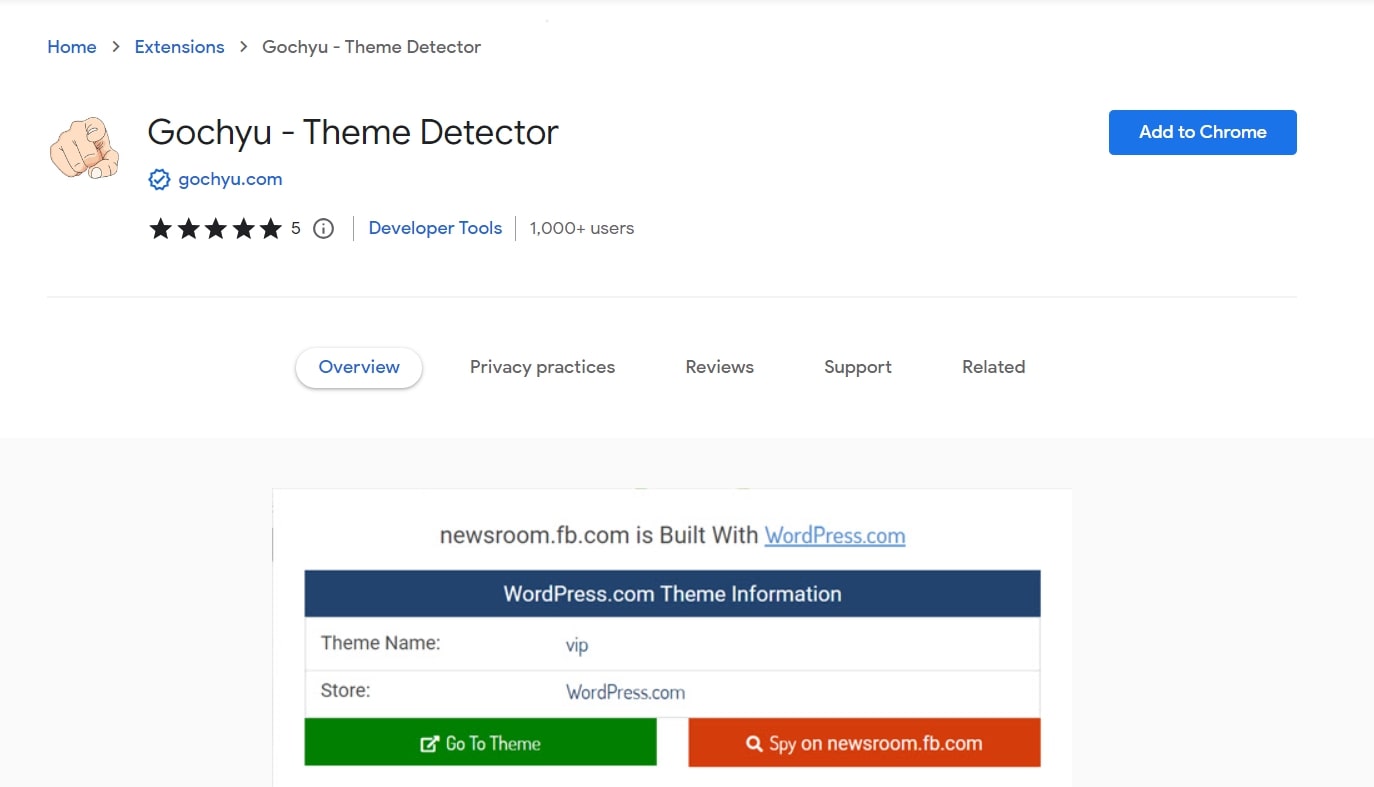Click the external link icon in Go To Theme

tap(430, 744)
